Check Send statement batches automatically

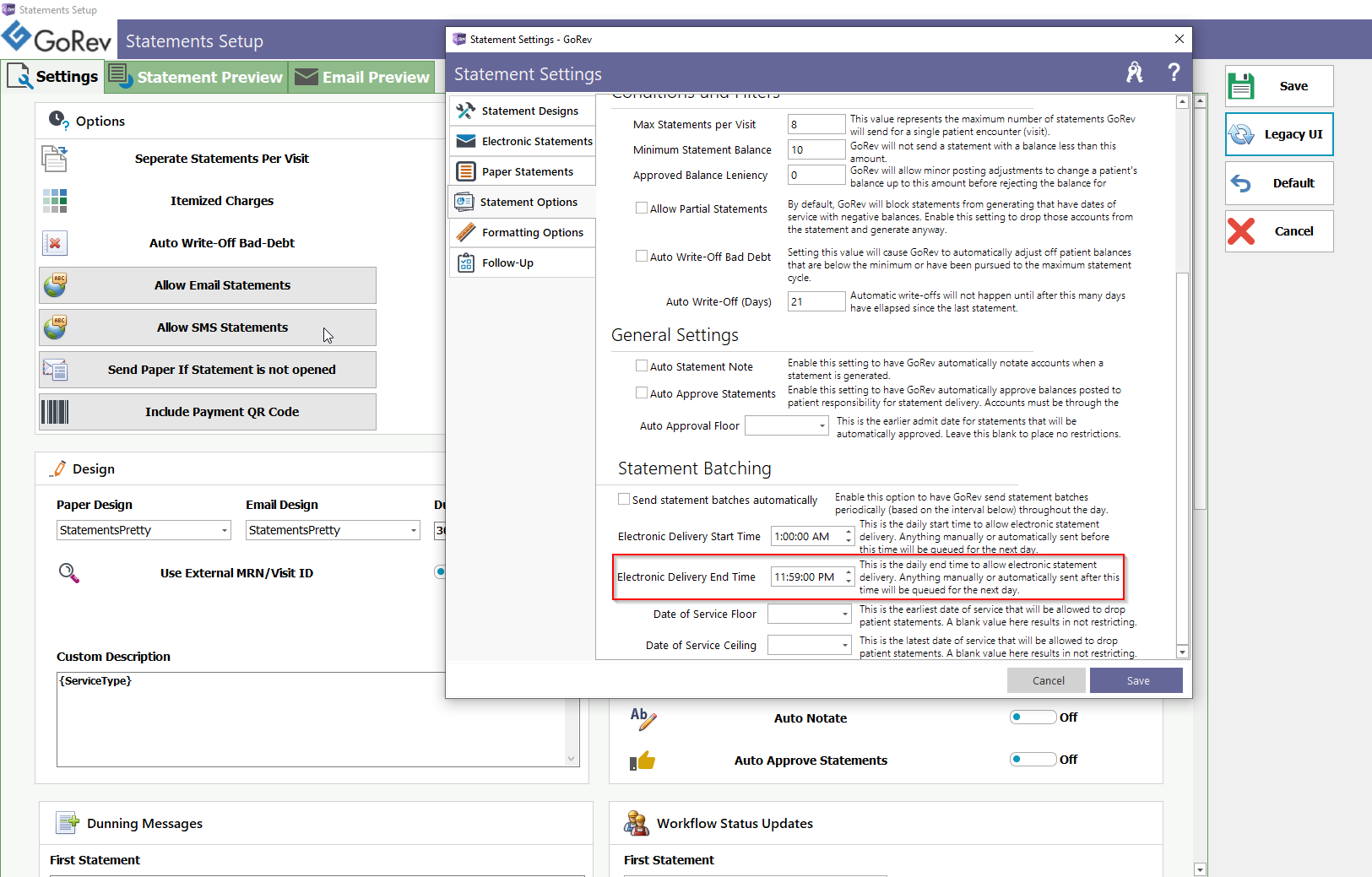click(624, 499)
